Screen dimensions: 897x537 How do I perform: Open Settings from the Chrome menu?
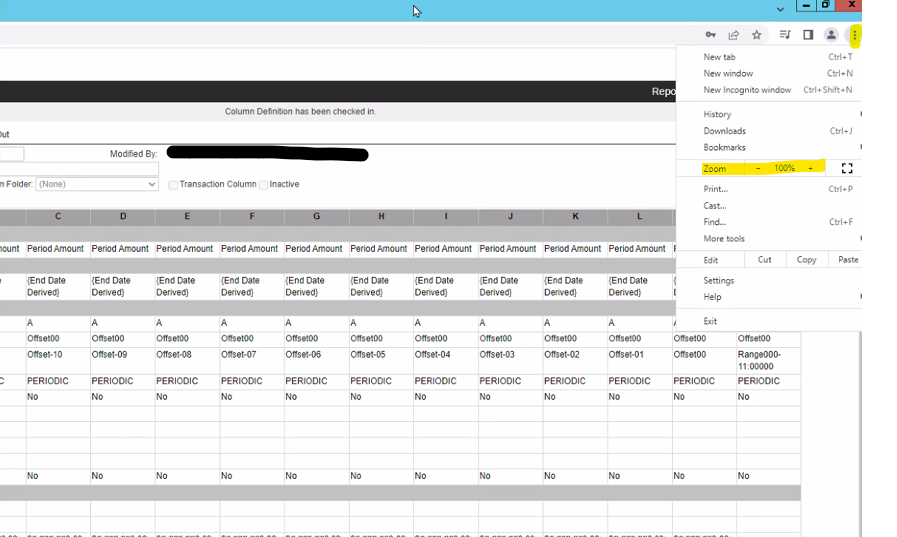pos(769,281)
